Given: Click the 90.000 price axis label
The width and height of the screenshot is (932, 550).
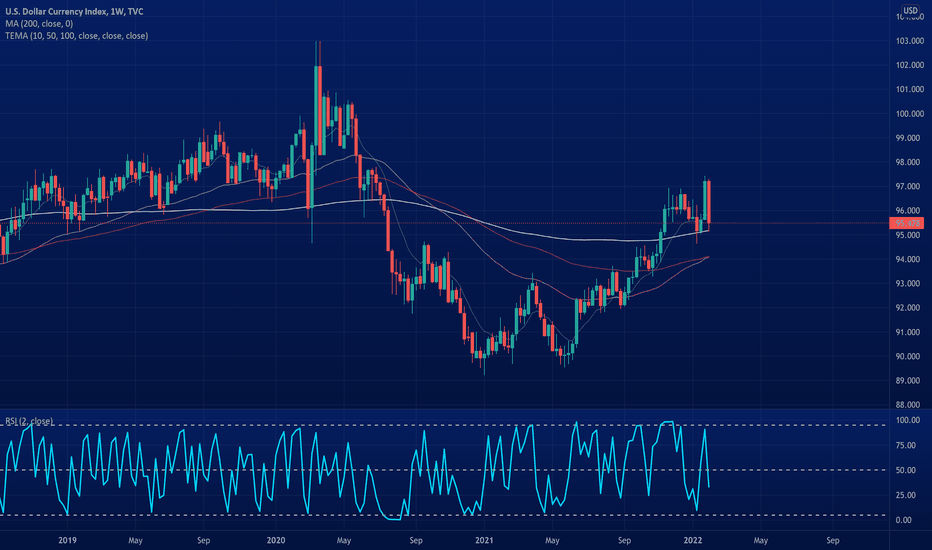Looking at the screenshot, I should pos(909,356).
